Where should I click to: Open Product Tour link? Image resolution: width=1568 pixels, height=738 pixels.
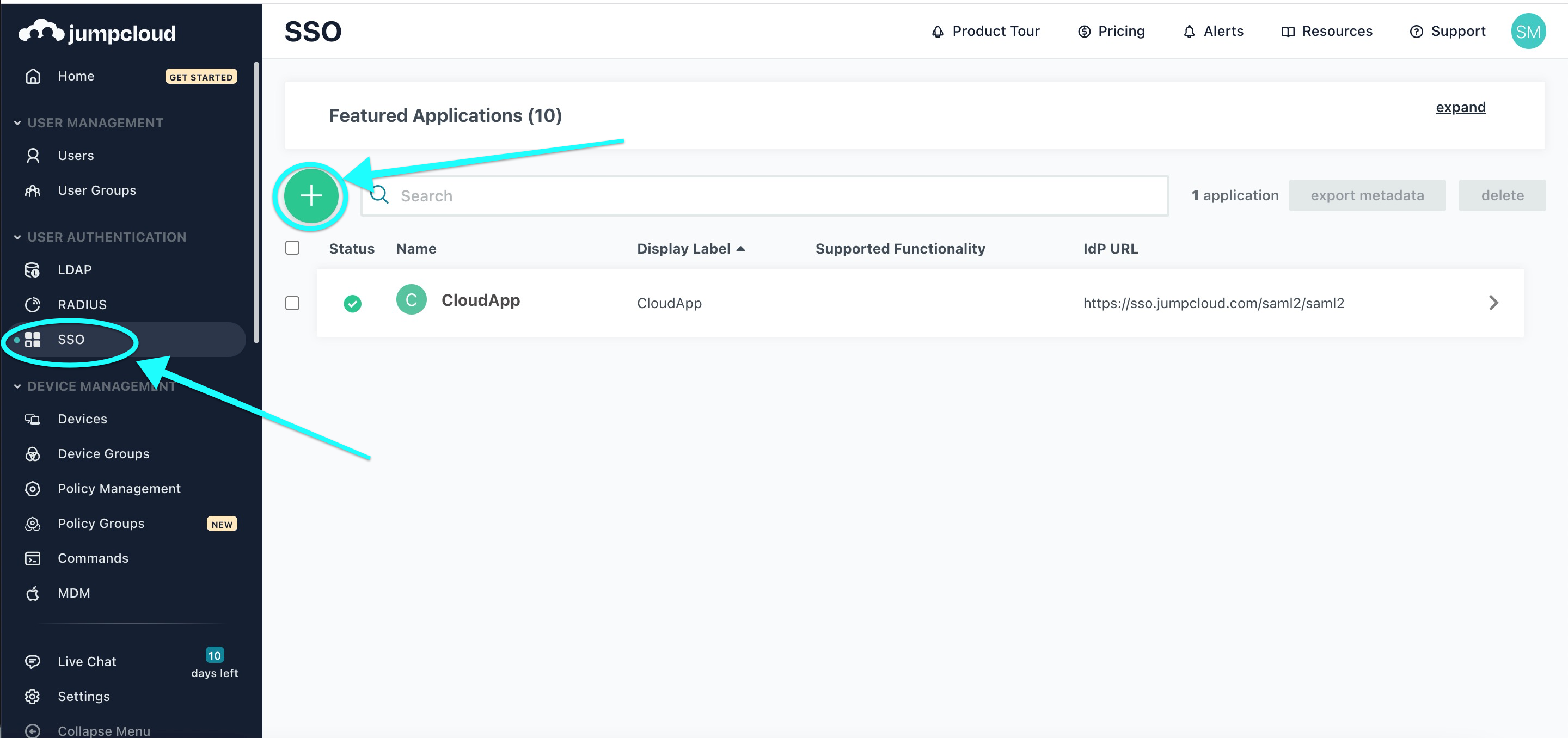tap(996, 31)
